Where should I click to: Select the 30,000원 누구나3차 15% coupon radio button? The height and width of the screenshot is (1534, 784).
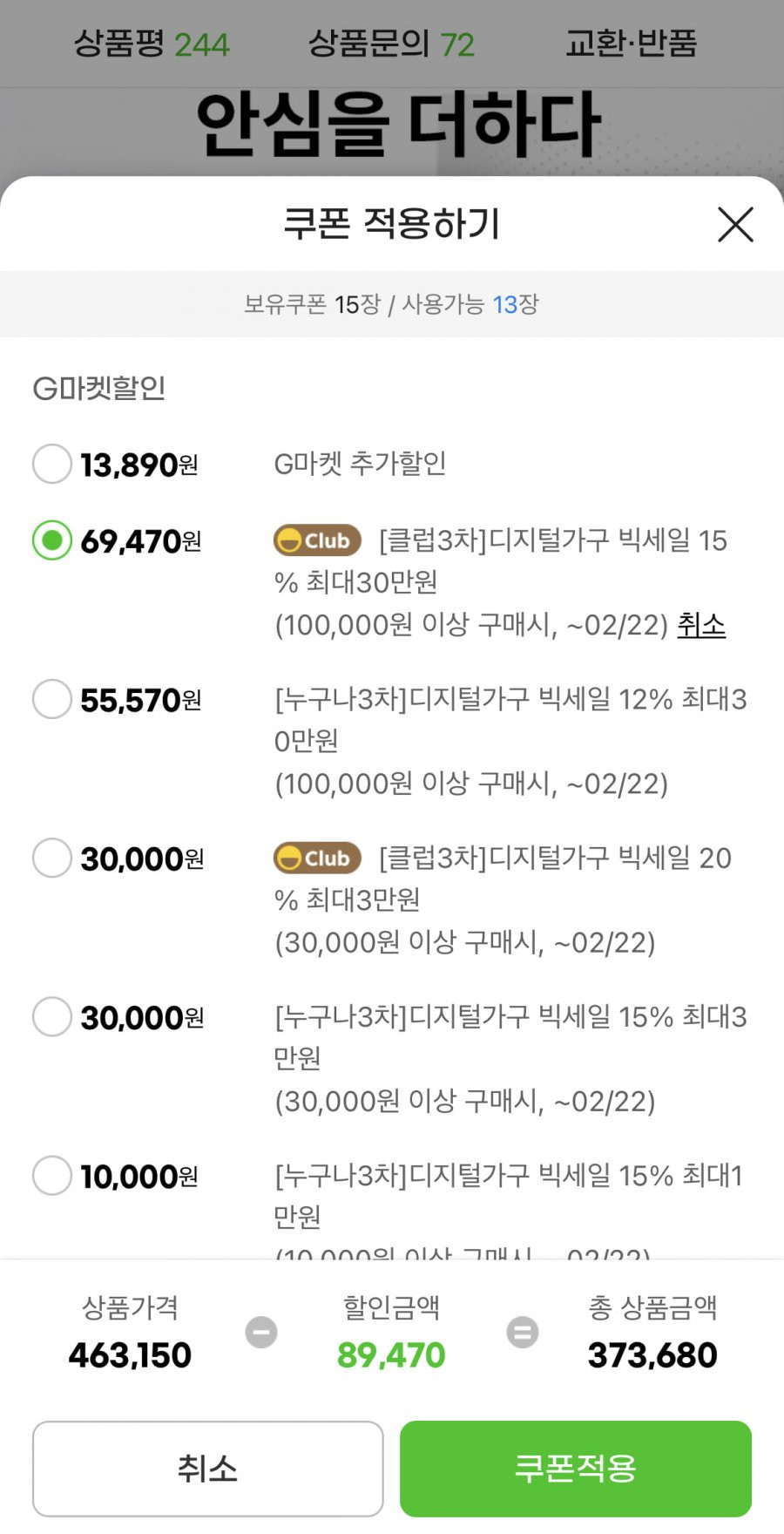tap(52, 1016)
